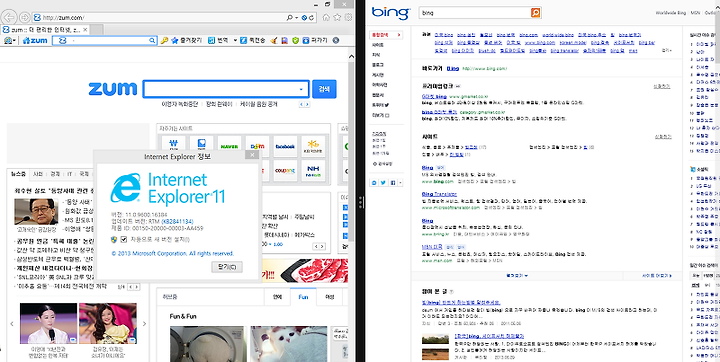Click the blue 검색 search button
The width and height of the screenshot is (720, 362).
coord(324,89)
